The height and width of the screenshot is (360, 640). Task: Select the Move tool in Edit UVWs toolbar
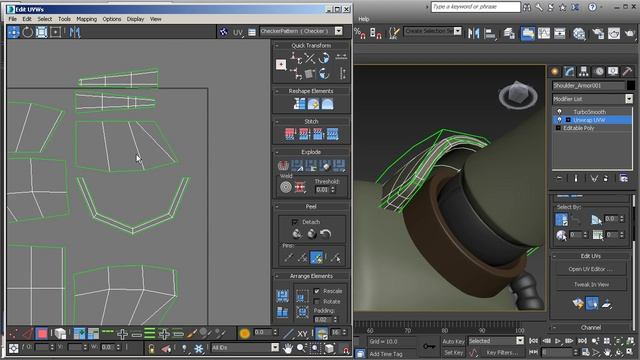[13, 32]
